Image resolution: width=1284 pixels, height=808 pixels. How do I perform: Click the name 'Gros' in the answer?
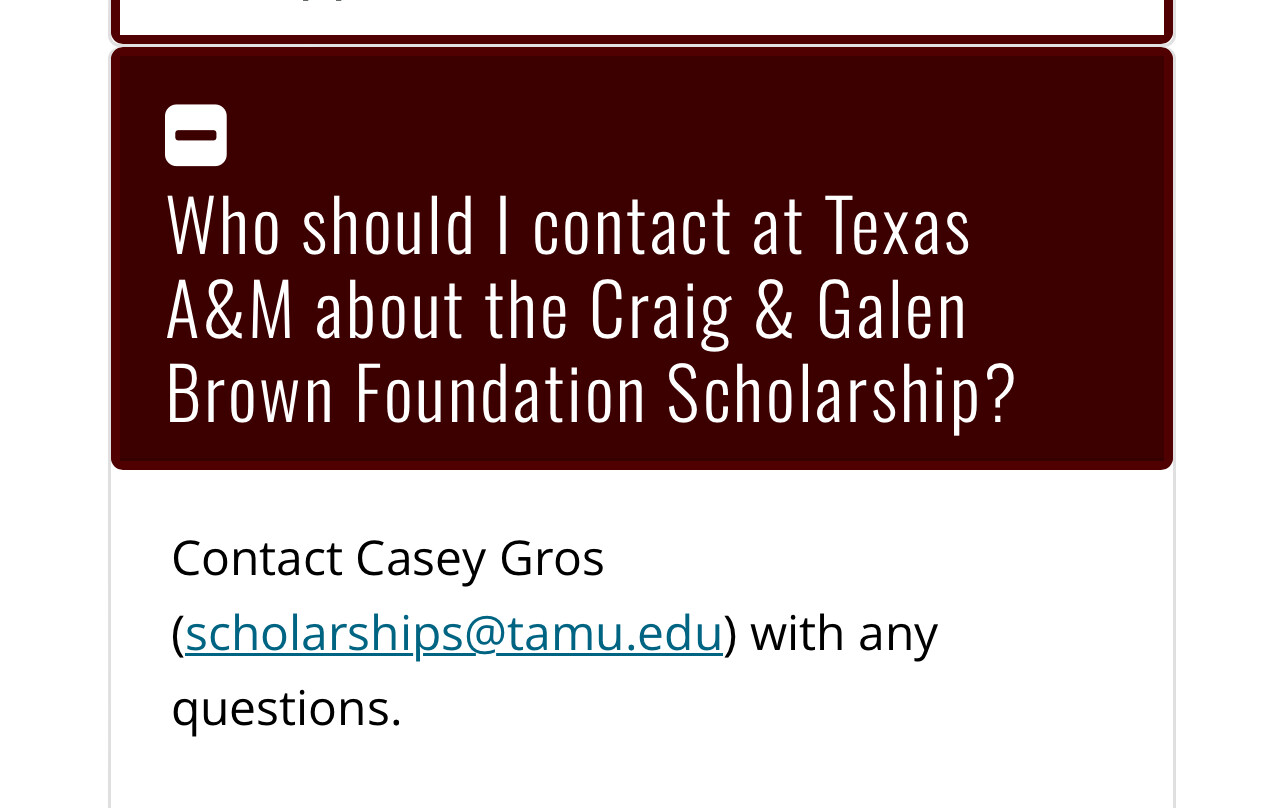[x=552, y=558]
